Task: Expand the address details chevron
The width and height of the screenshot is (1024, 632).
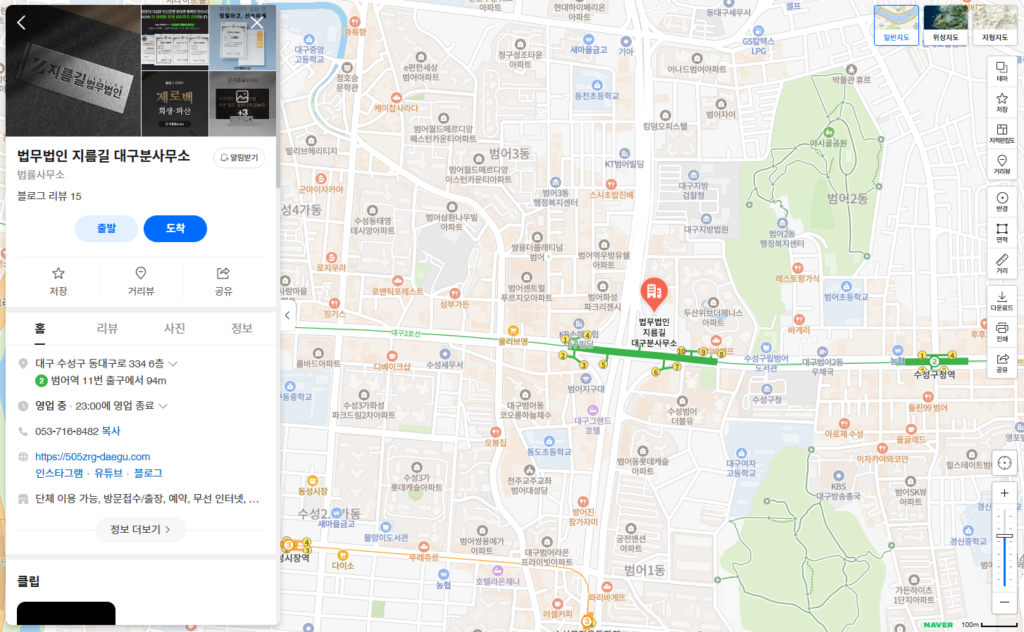Action: (x=173, y=363)
